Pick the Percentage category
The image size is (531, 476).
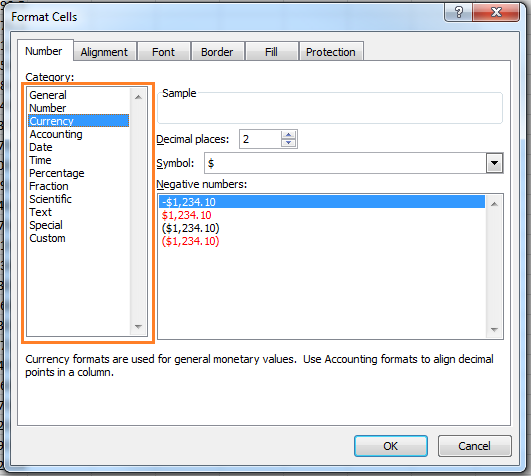click(x=79, y=173)
